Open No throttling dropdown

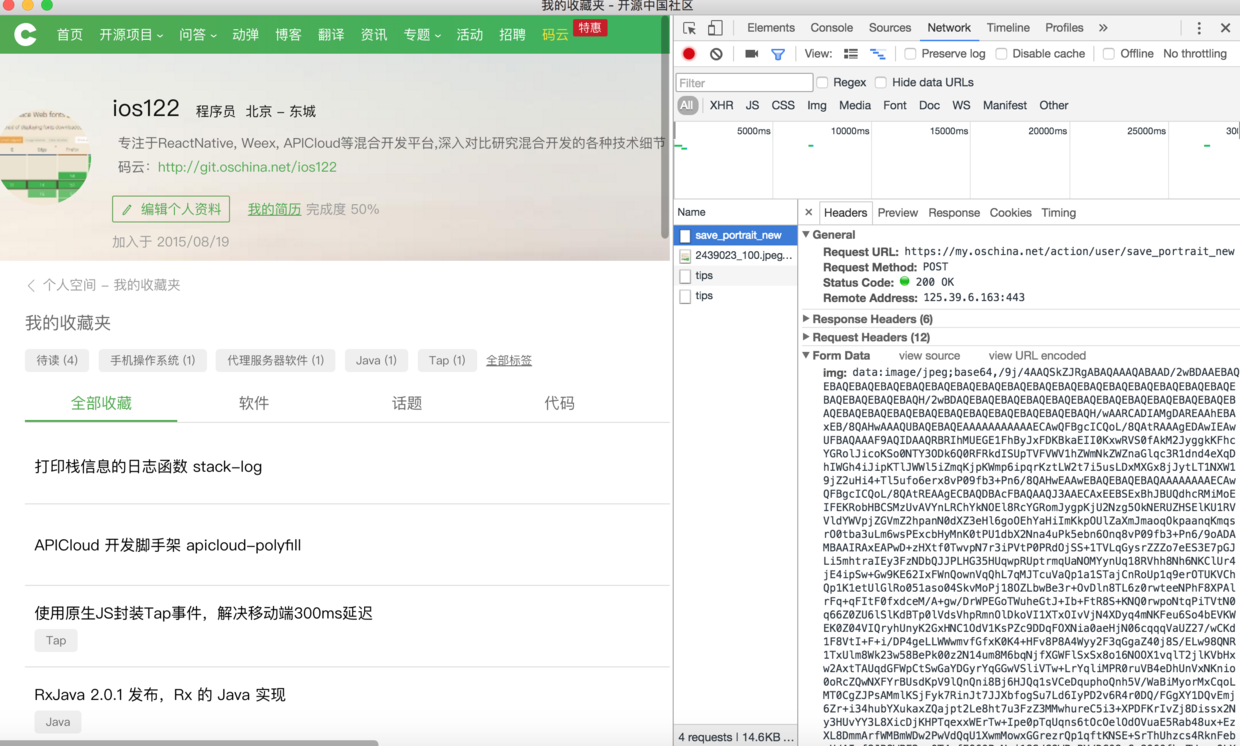tap(1195, 54)
